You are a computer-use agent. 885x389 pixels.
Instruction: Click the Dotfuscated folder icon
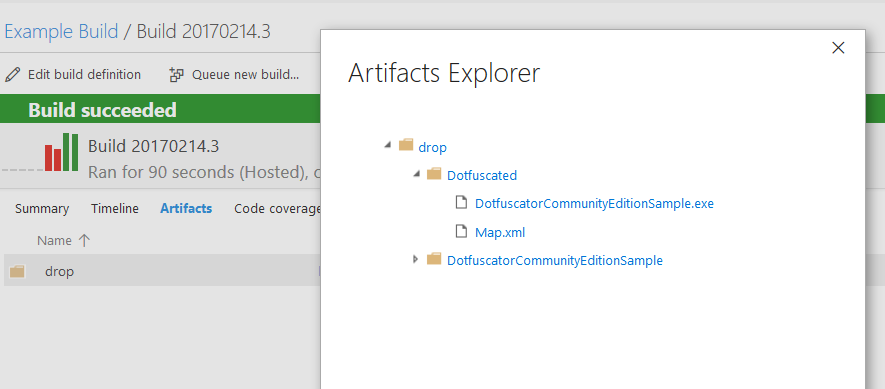434,174
